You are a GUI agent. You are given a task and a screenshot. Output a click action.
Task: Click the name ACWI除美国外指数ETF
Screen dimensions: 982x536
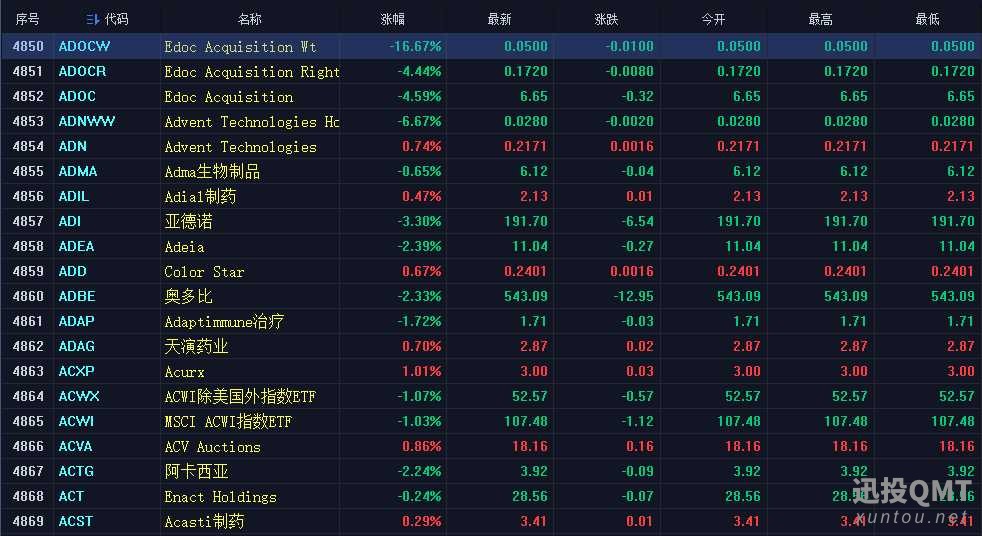click(x=240, y=396)
